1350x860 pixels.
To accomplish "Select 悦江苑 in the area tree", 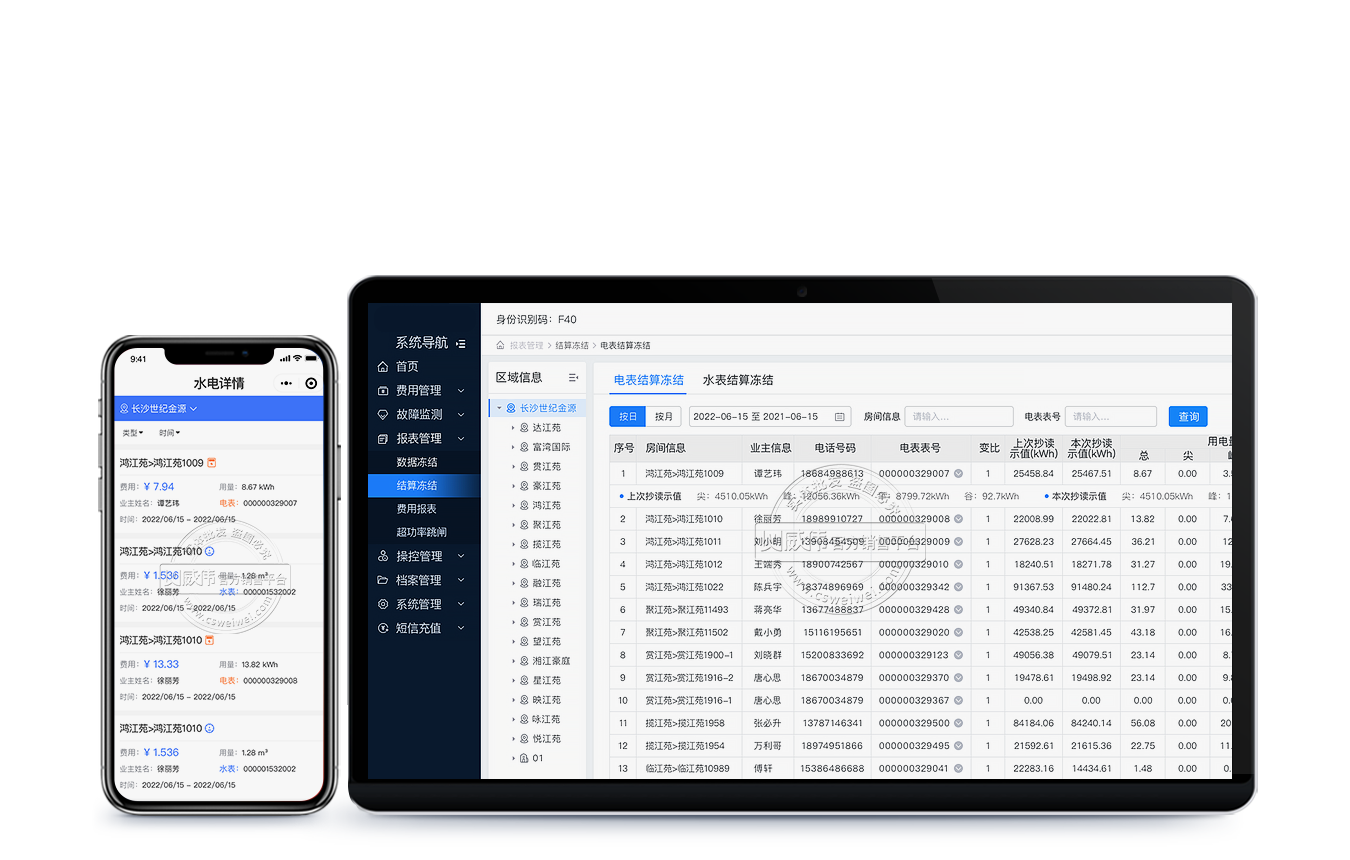I will (546, 739).
